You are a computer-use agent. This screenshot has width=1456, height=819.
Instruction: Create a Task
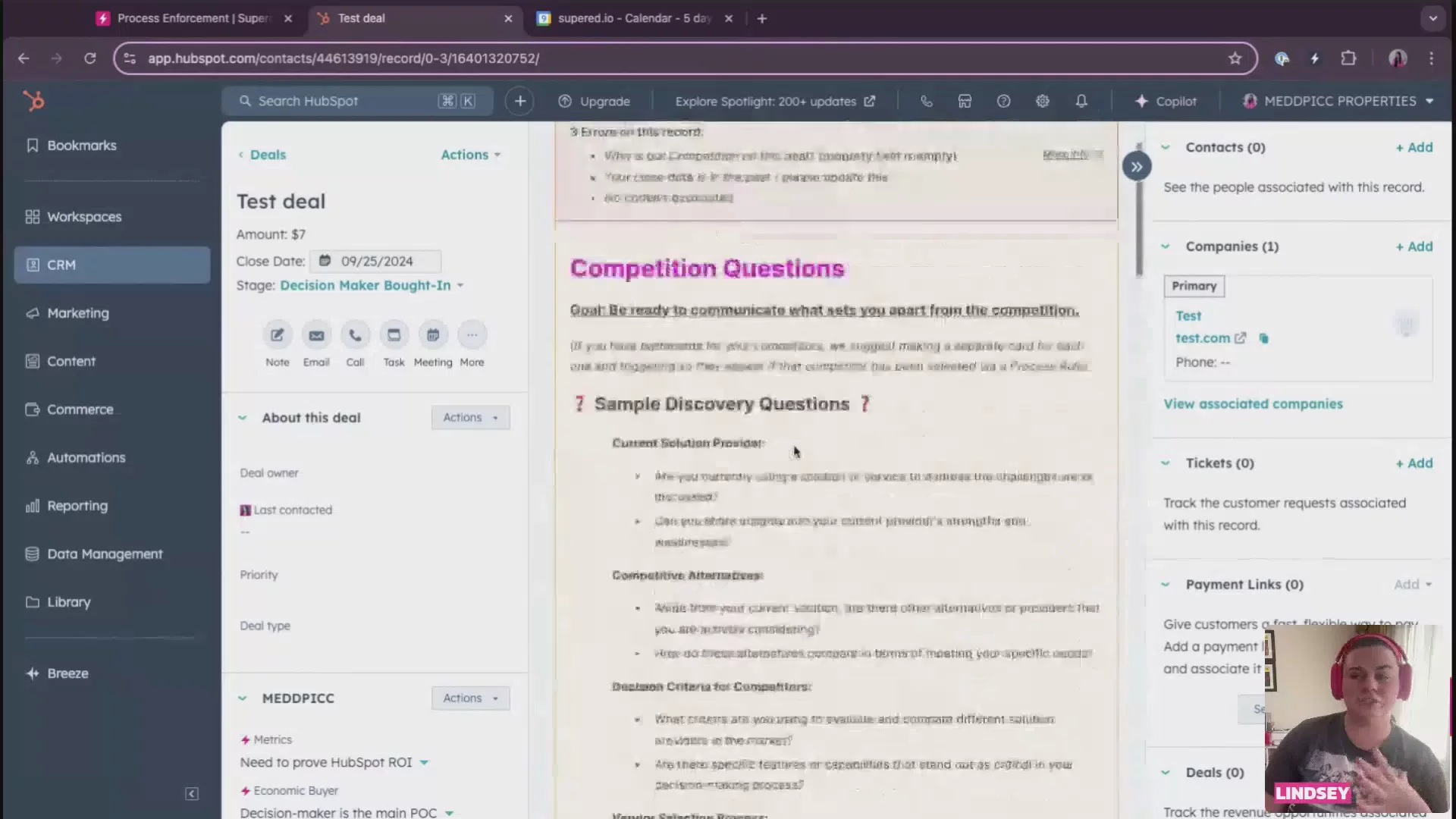coord(394,334)
